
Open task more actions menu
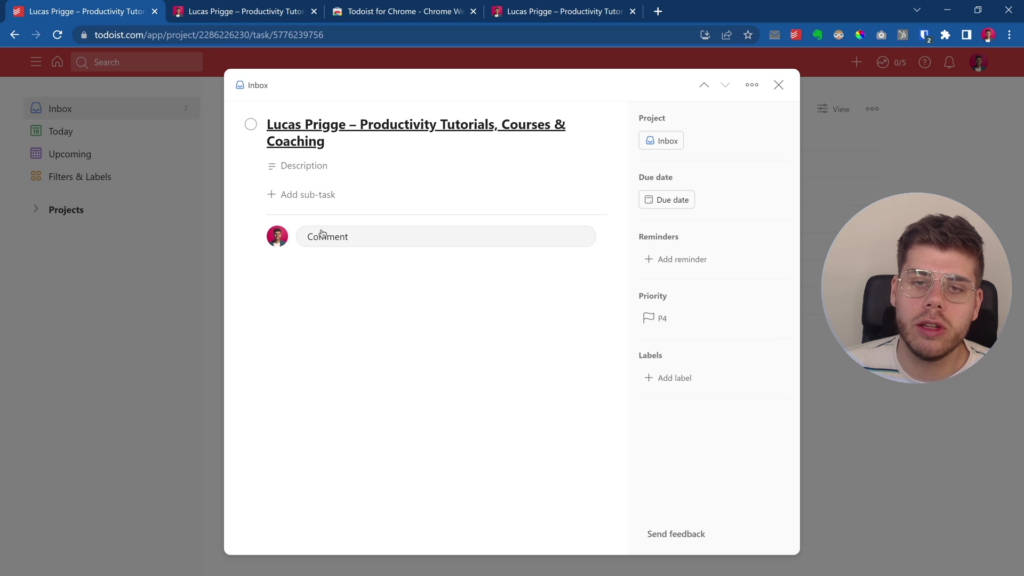coord(752,85)
